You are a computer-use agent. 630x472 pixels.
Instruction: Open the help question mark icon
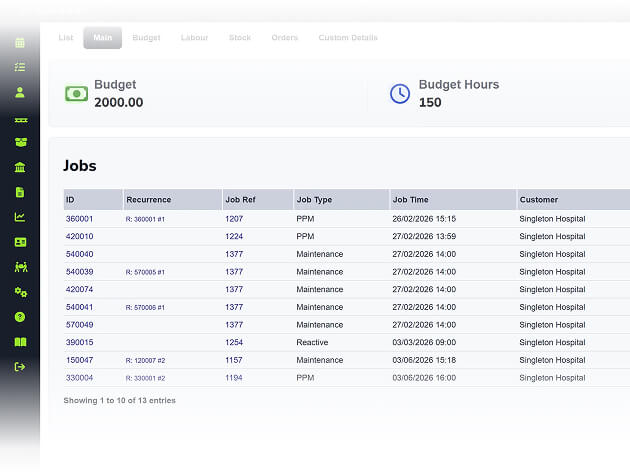[x=20, y=317]
